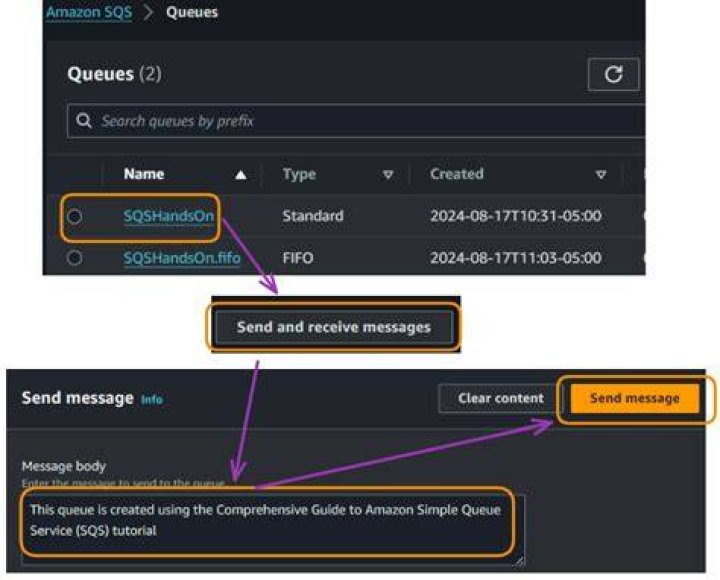Click Send and receive messages button
Image resolution: width=720 pixels, height=580 pixels.
tap(334, 327)
